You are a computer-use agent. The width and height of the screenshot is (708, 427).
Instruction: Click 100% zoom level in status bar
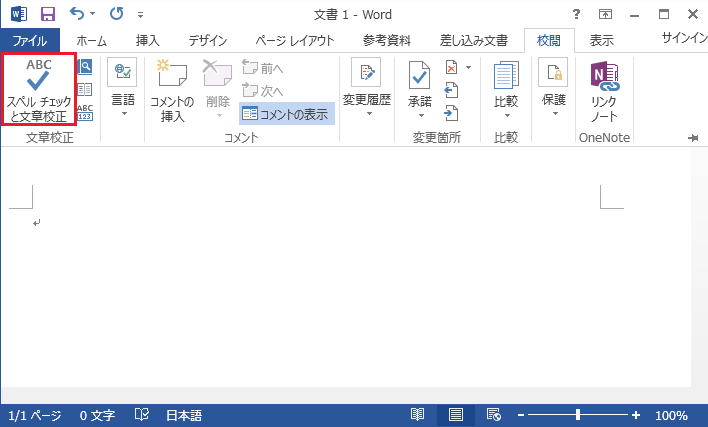coord(671,415)
